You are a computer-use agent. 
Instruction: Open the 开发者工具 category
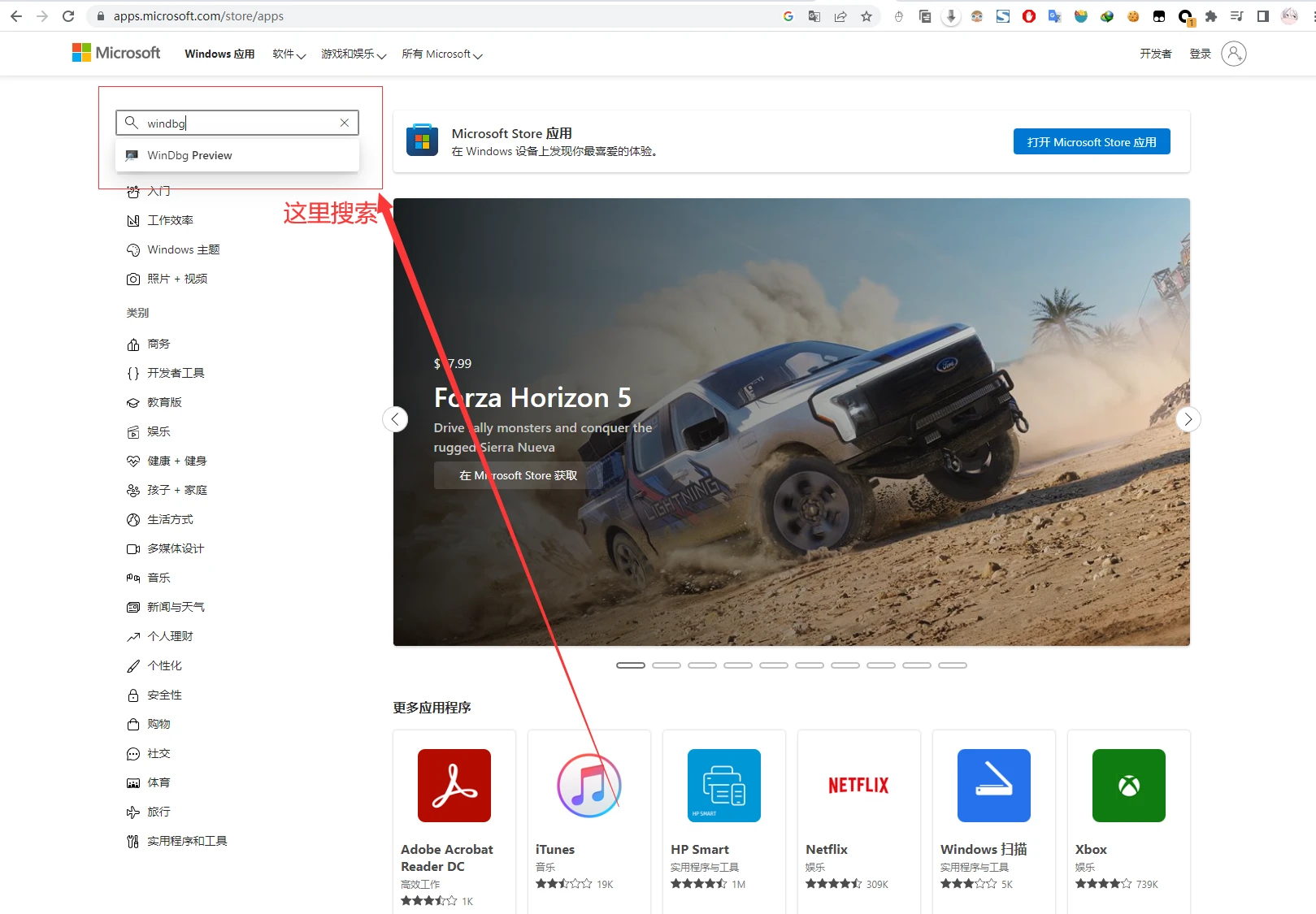click(166, 373)
